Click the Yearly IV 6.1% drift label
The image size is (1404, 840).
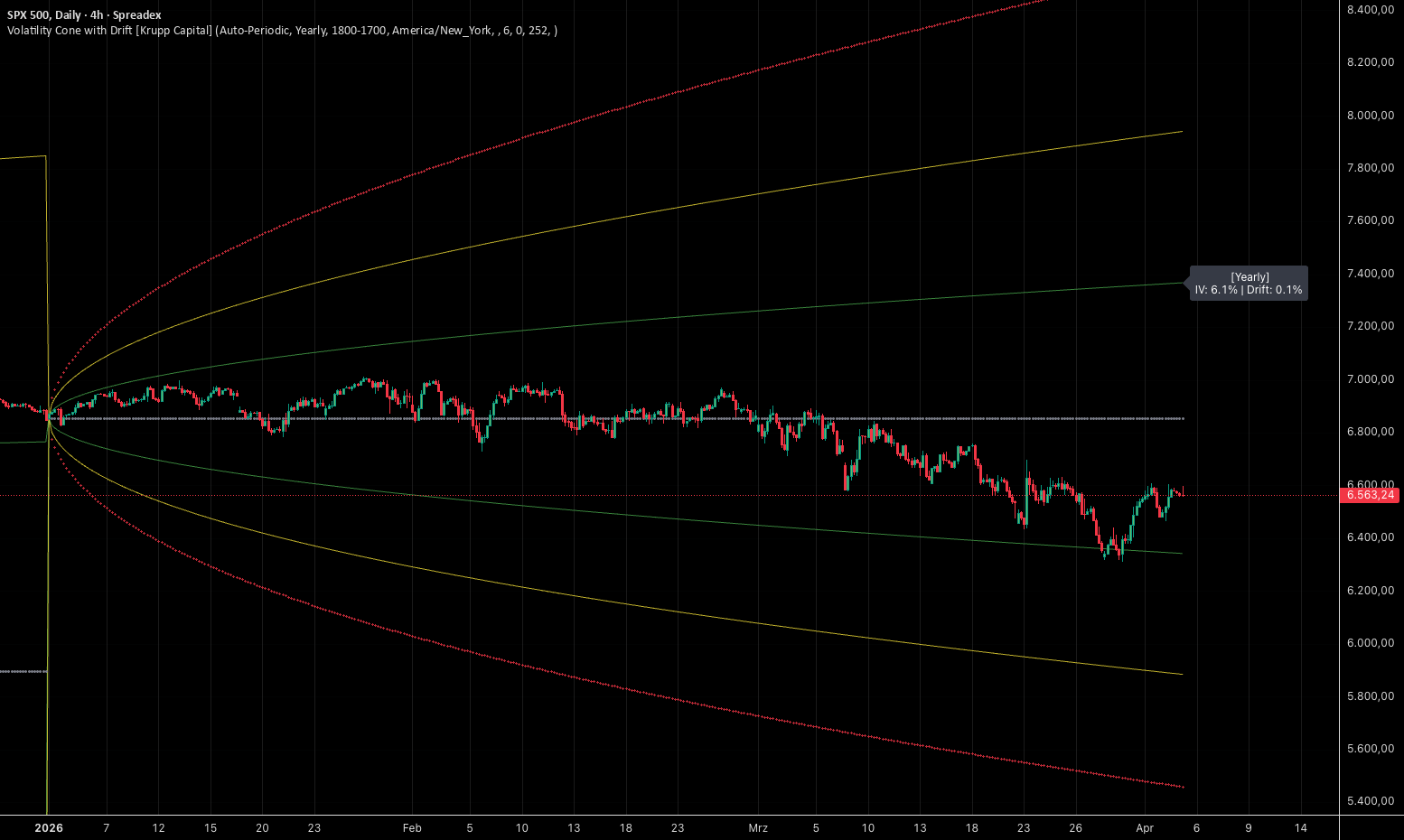1249,284
